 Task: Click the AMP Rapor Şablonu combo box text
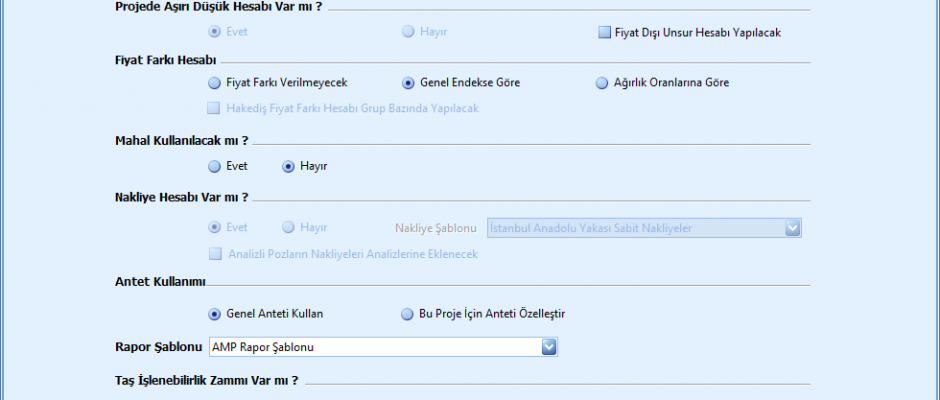click(x=373, y=347)
